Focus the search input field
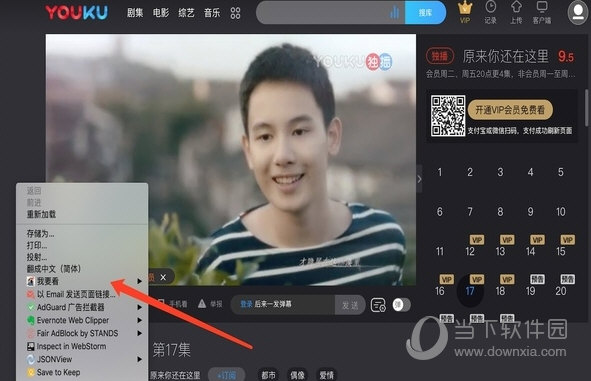The width and height of the screenshot is (591, 381). (330, 12)
